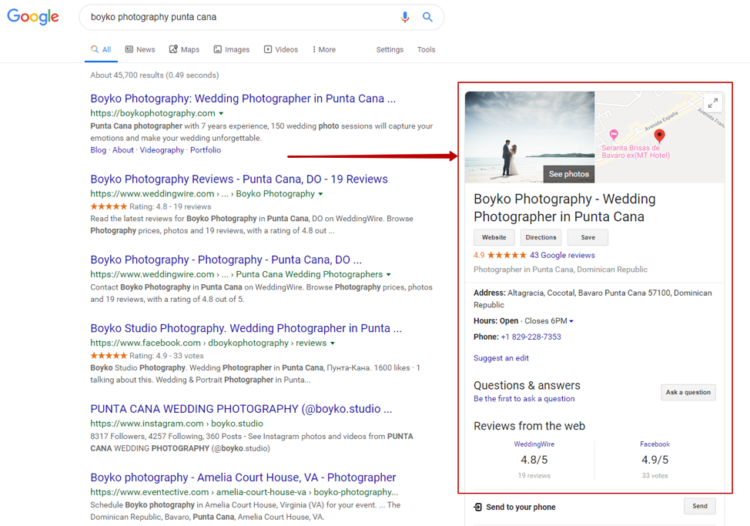Click the Google logo
Screen dimensions: 750x526
[33, 17]
